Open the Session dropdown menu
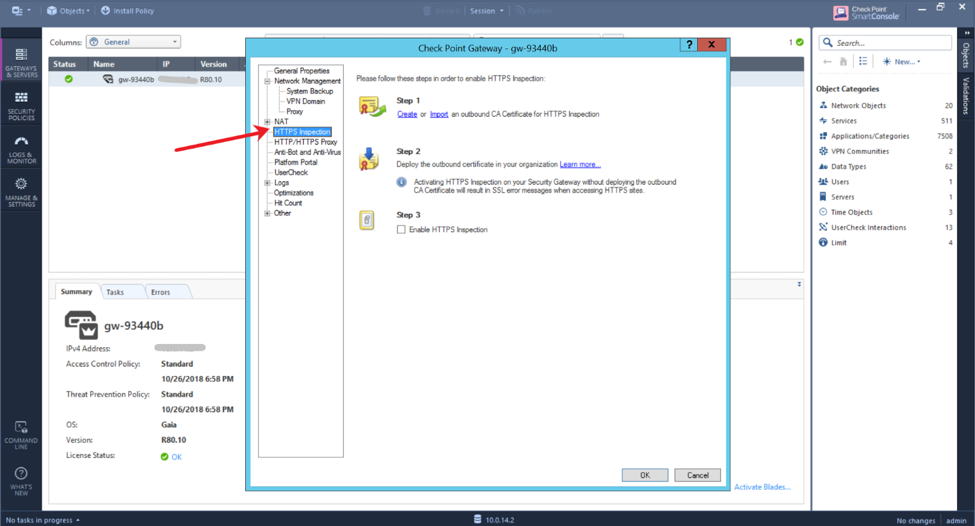 [486, 11]
